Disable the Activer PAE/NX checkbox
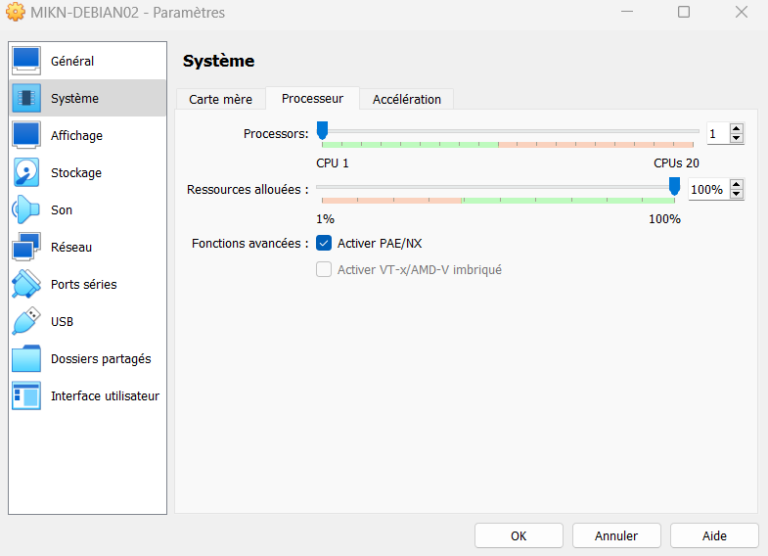Viewport: 768px width, 556px height. click(324, 243)
